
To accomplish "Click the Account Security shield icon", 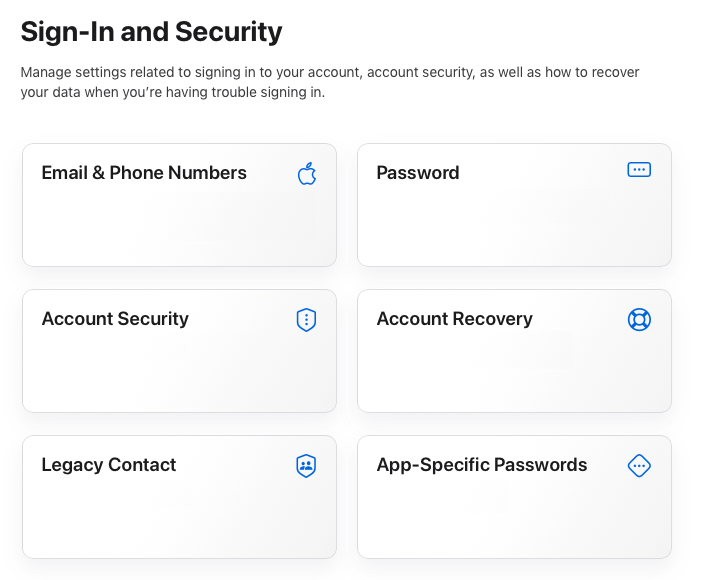I will click(x=307, y=320).
